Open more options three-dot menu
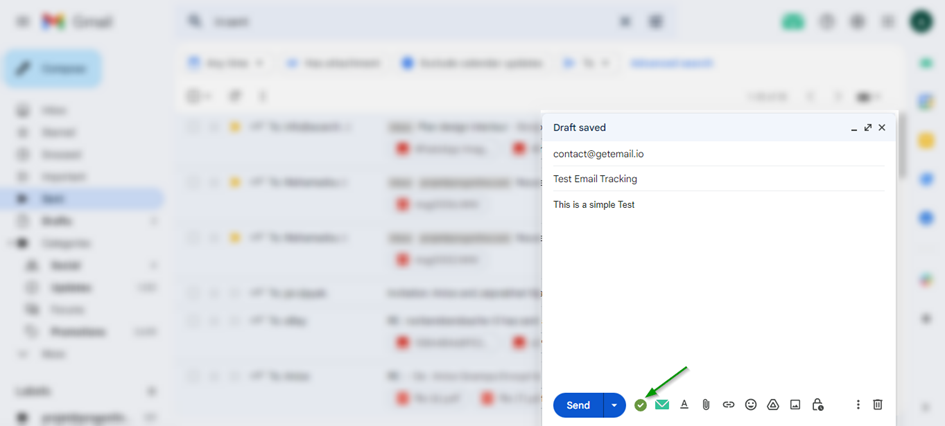The width and height of the screenshot is (945, 426). coord(857,405)
